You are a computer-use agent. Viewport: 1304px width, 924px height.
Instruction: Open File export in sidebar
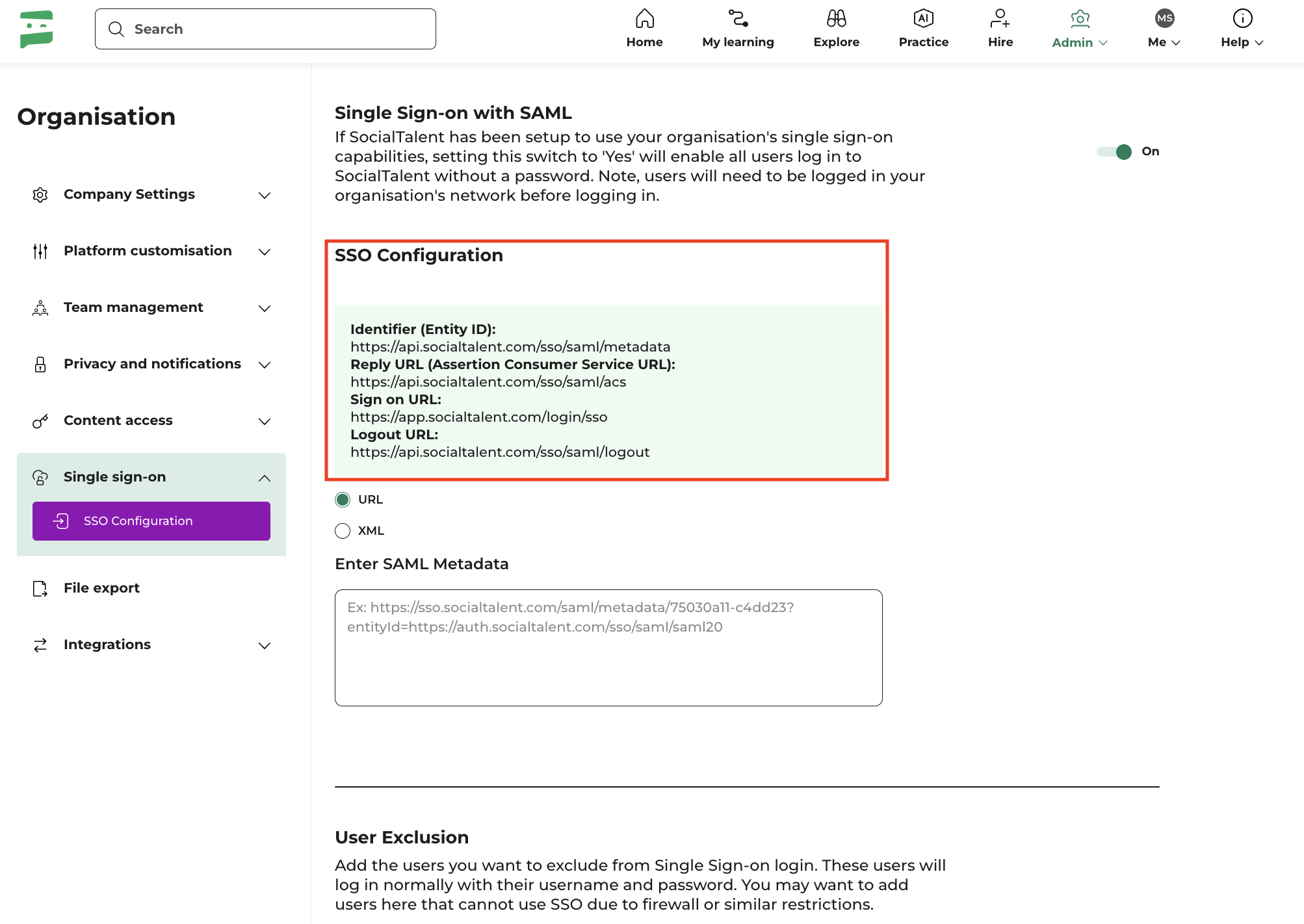pos(101,588)
